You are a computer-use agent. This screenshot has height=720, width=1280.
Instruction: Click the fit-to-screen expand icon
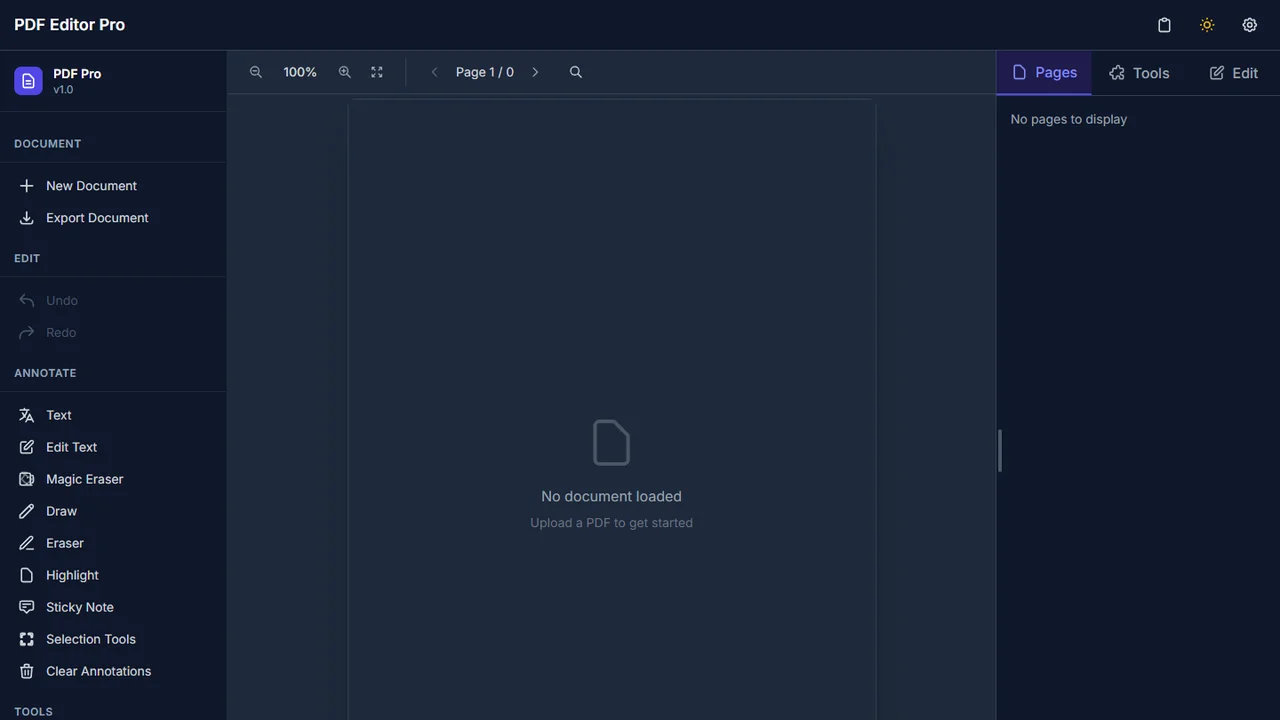pyautogui.click(x=377, y=72)
